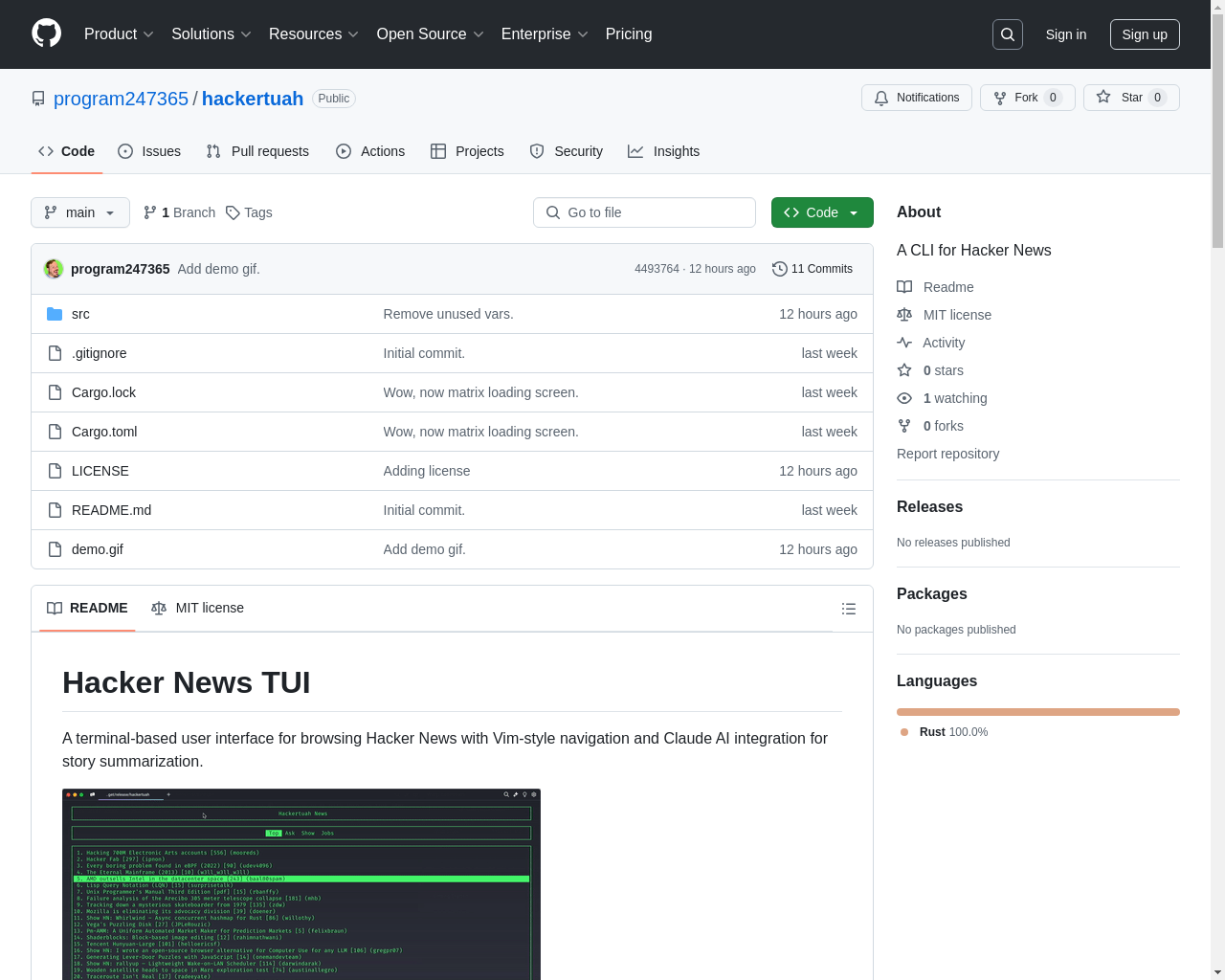Expand the Solutions menu
This screenshot has height=980, width=1225.
point(212,33)
